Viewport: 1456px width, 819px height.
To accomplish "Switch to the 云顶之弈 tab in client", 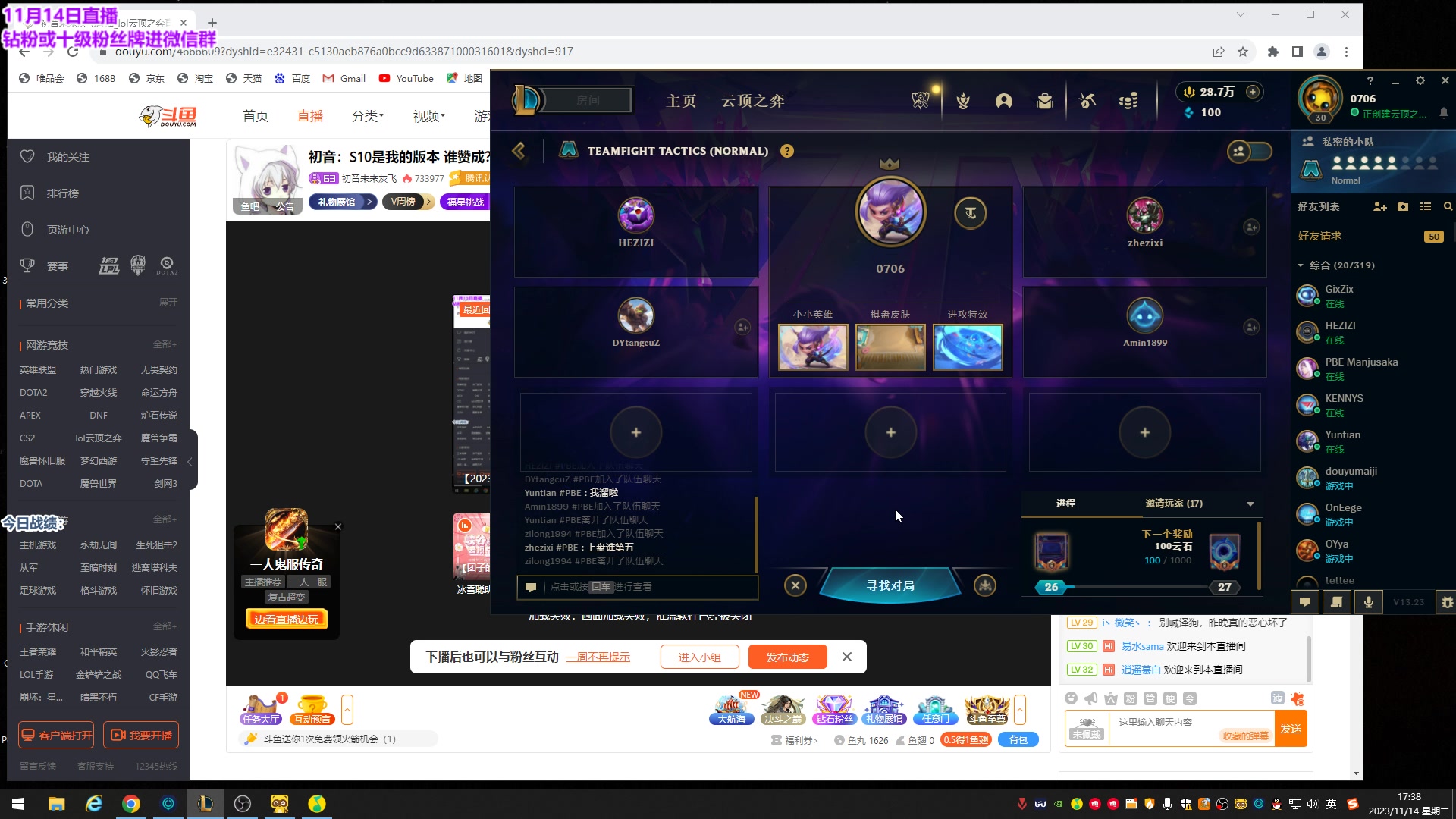I will pyautogui.click(x=753, y=100).
